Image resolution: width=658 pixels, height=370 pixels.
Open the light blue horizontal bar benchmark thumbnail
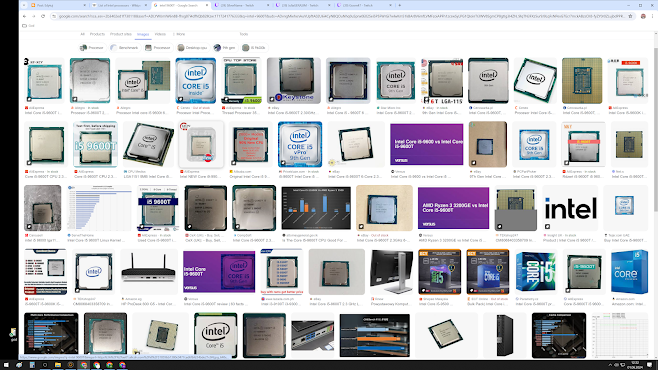coord(99,208)
